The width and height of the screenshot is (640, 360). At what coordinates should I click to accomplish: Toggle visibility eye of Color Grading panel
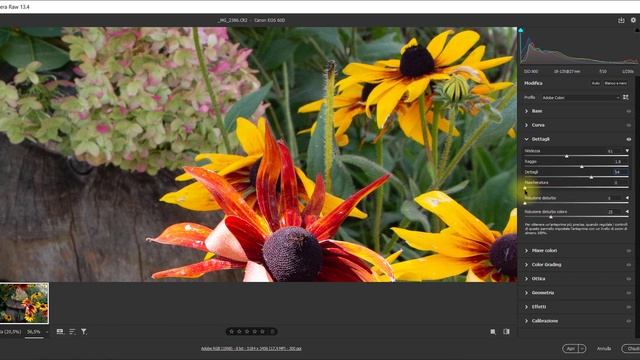629,264
